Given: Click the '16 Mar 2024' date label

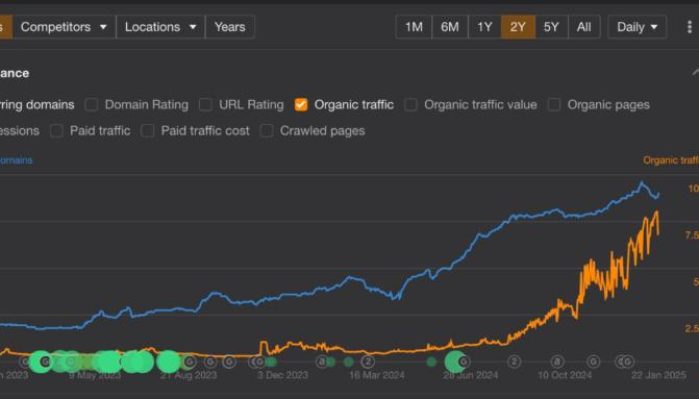Looking at the screenshot, I should tap(377, 375).
